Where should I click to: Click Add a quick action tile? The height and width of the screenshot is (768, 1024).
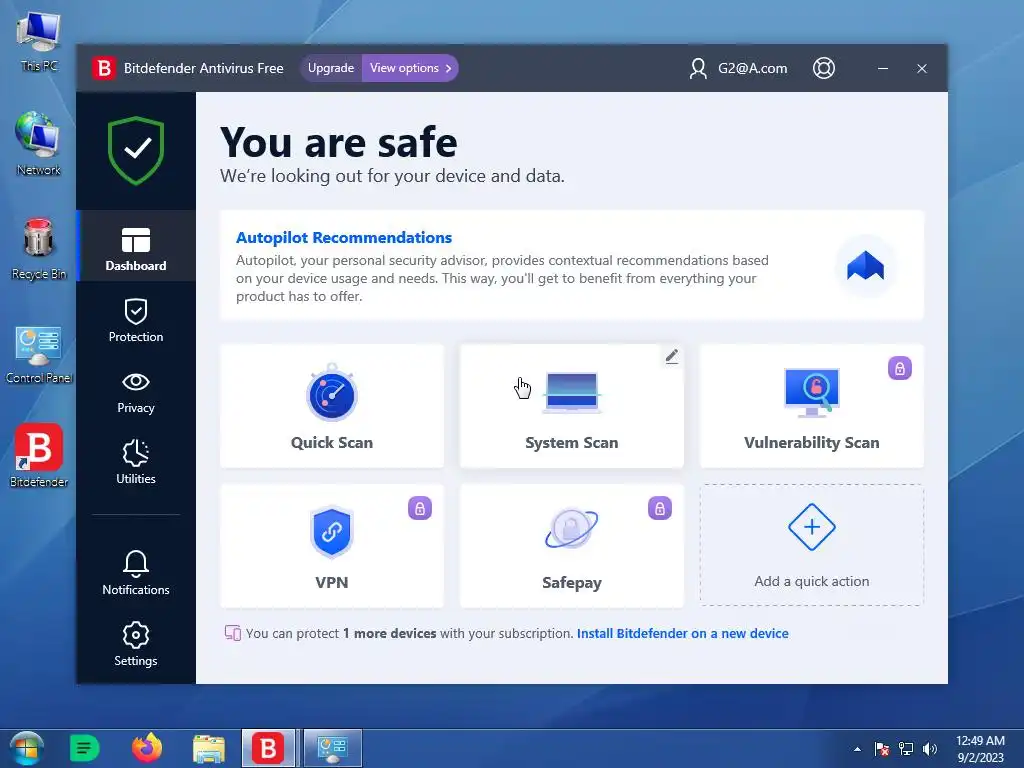tap(812, 545)
